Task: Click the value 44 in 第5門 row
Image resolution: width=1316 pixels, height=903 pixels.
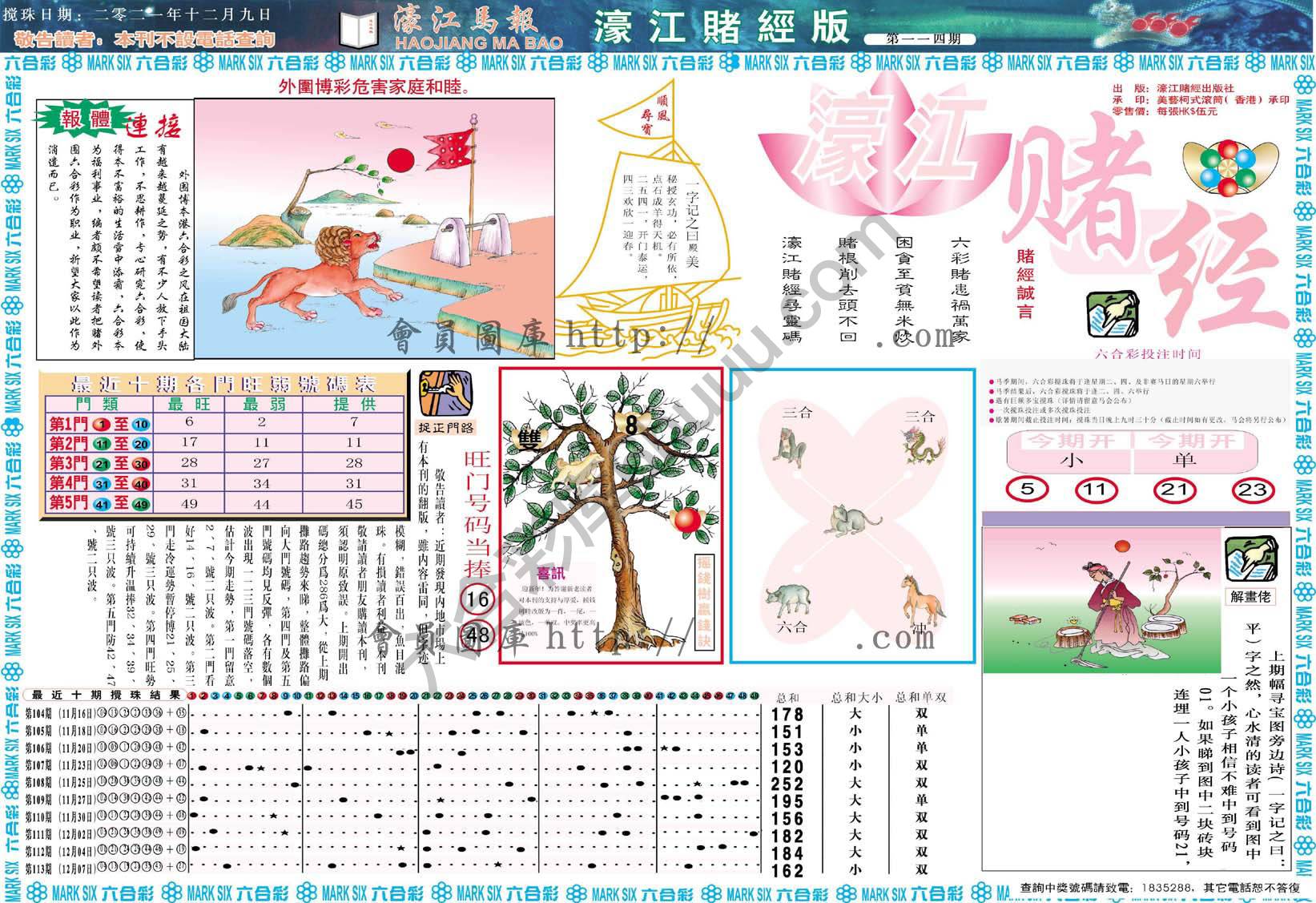Action: 262,504
